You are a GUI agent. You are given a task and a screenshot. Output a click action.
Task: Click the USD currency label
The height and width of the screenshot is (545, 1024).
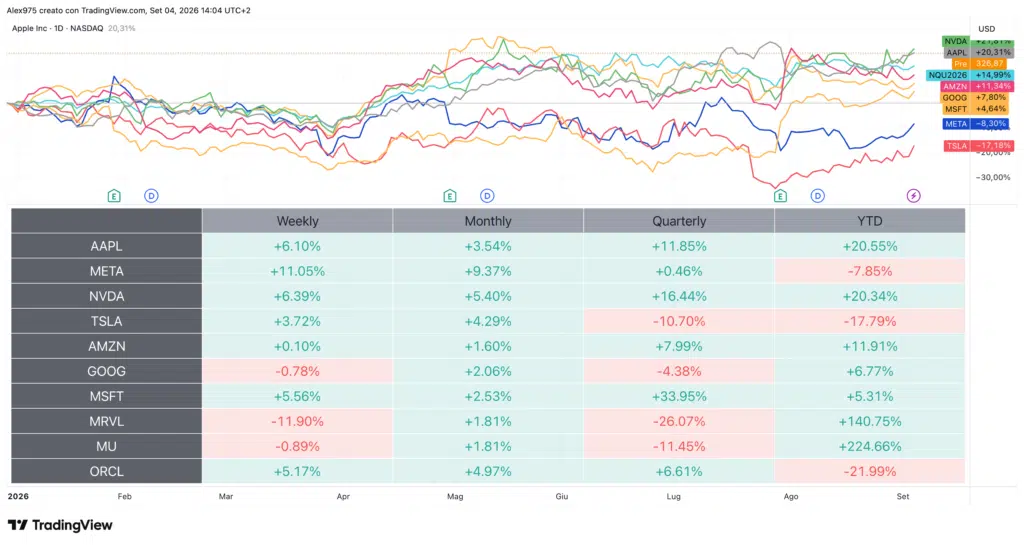(986, 29)
